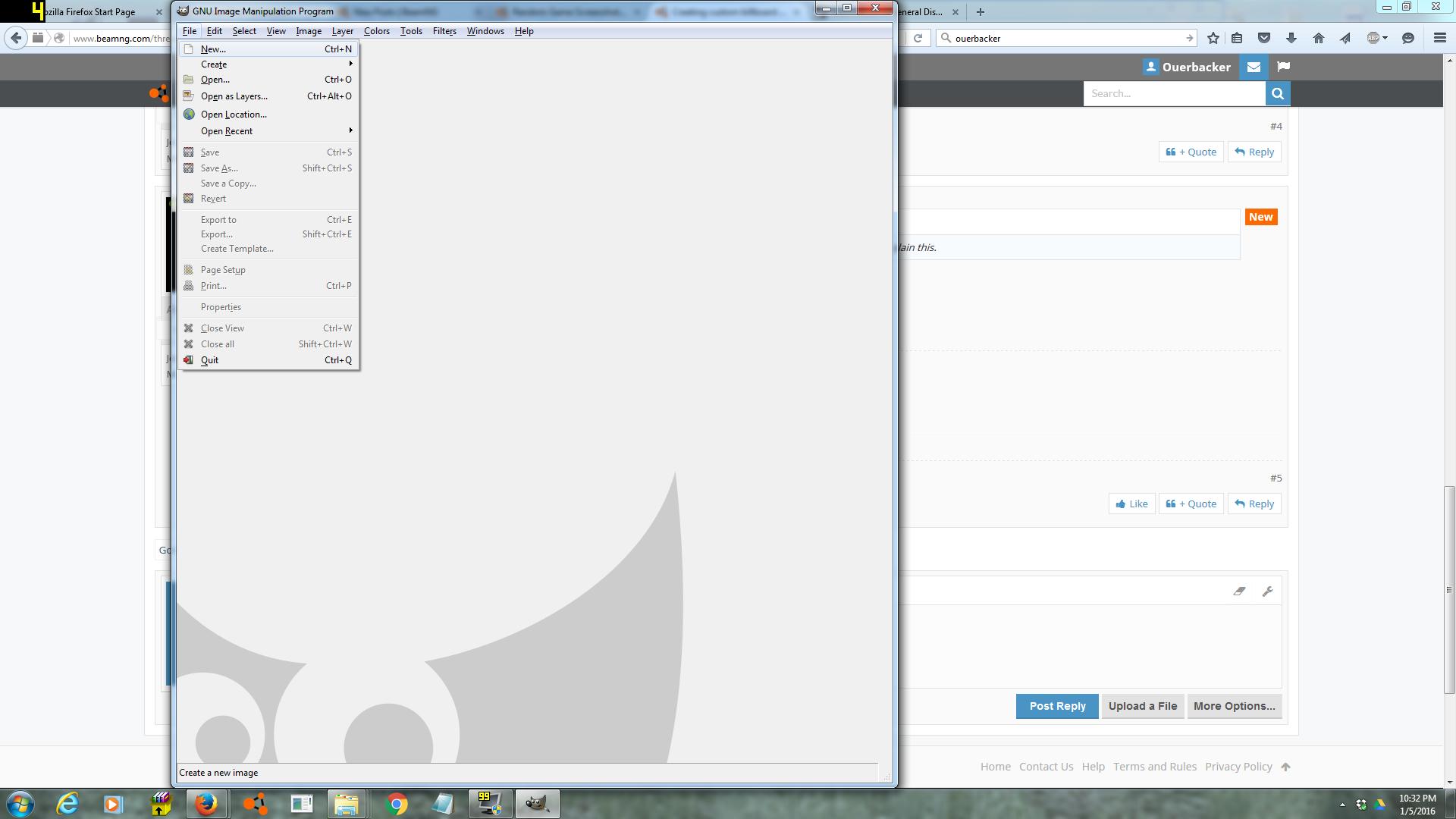The width and height of the screenshot is (1456, 819).
Task: Open the GIMP Edit menu
Action: (x=215, y=31)
